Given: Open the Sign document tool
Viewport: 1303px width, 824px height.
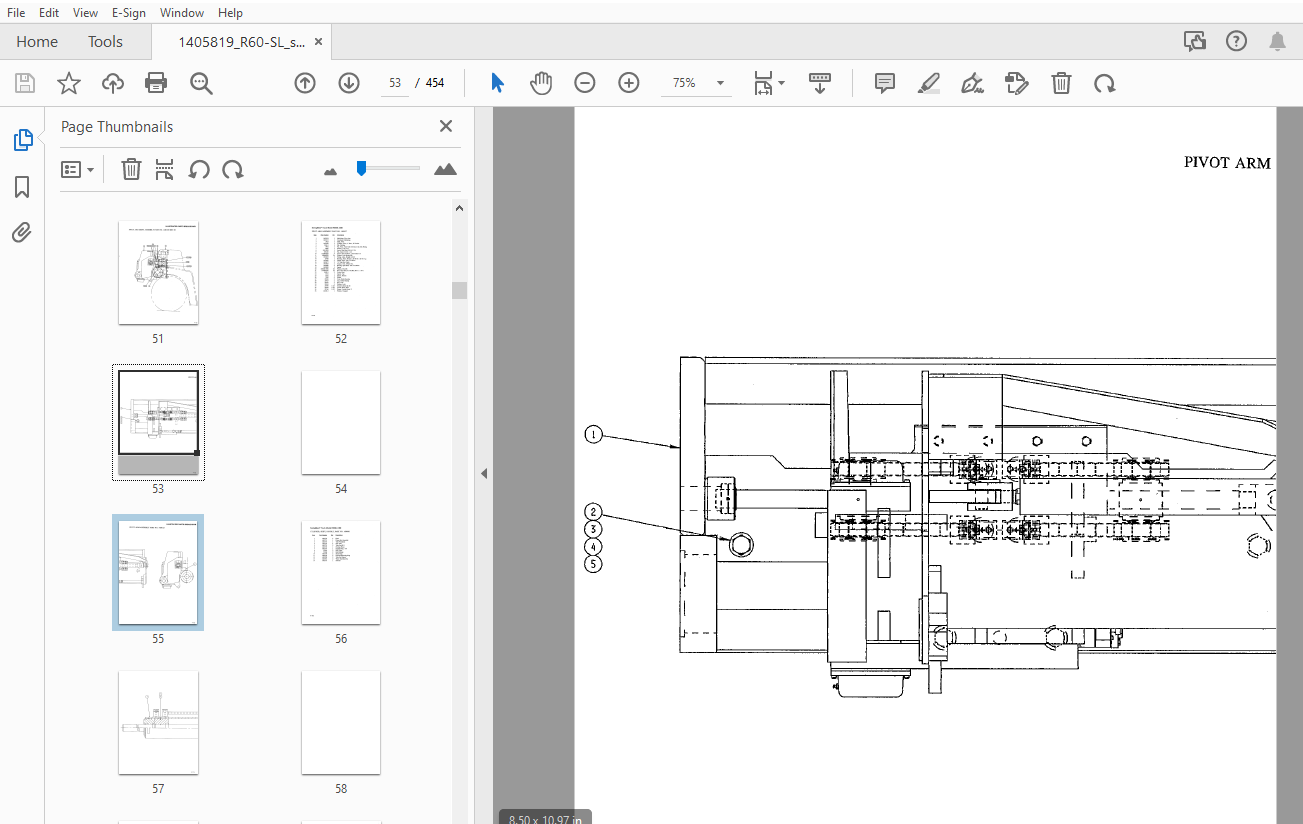Looking at the screenshot, I should pos(972,83).
